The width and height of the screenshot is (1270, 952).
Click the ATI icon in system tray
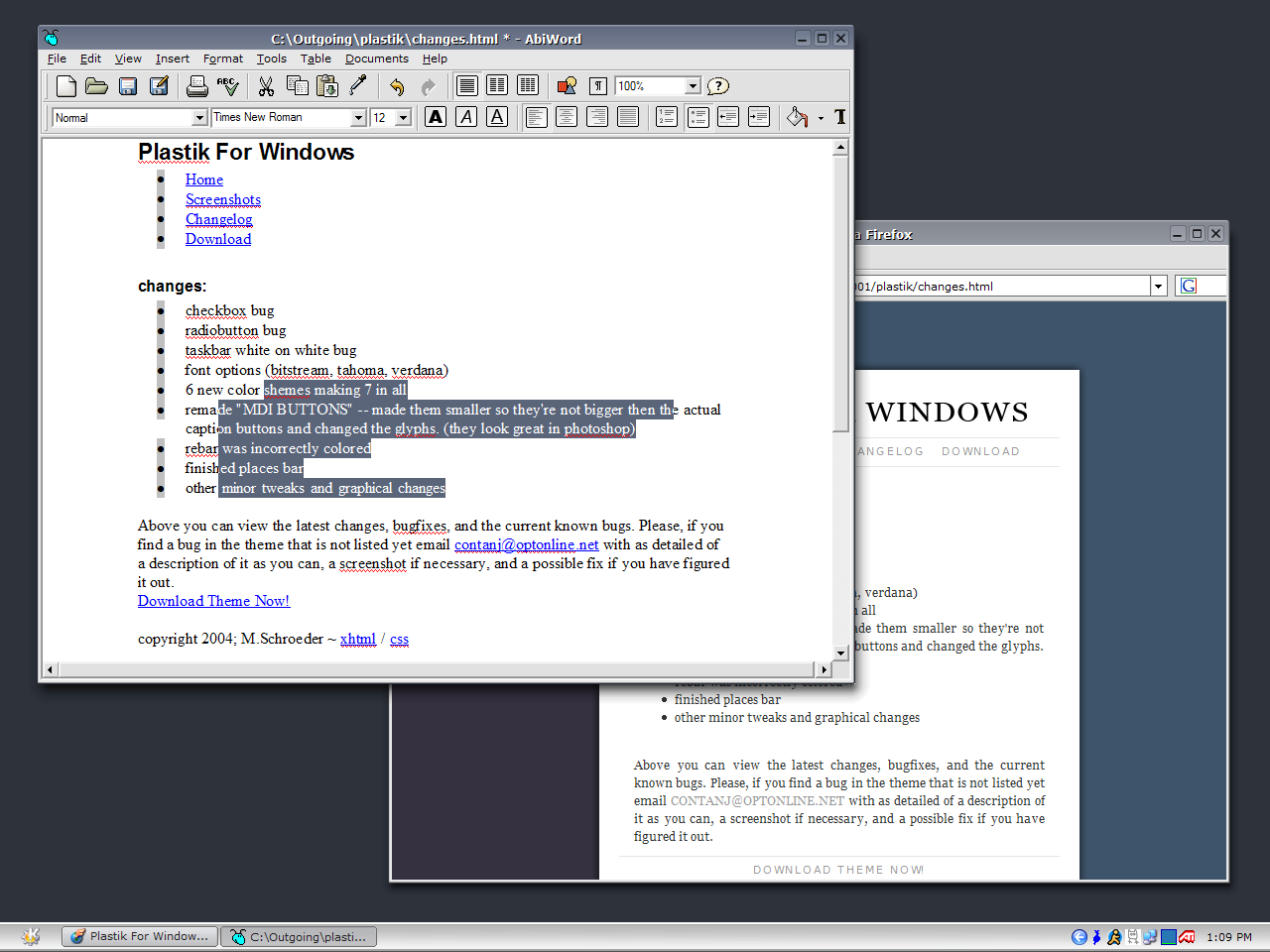click(1188, 937)
